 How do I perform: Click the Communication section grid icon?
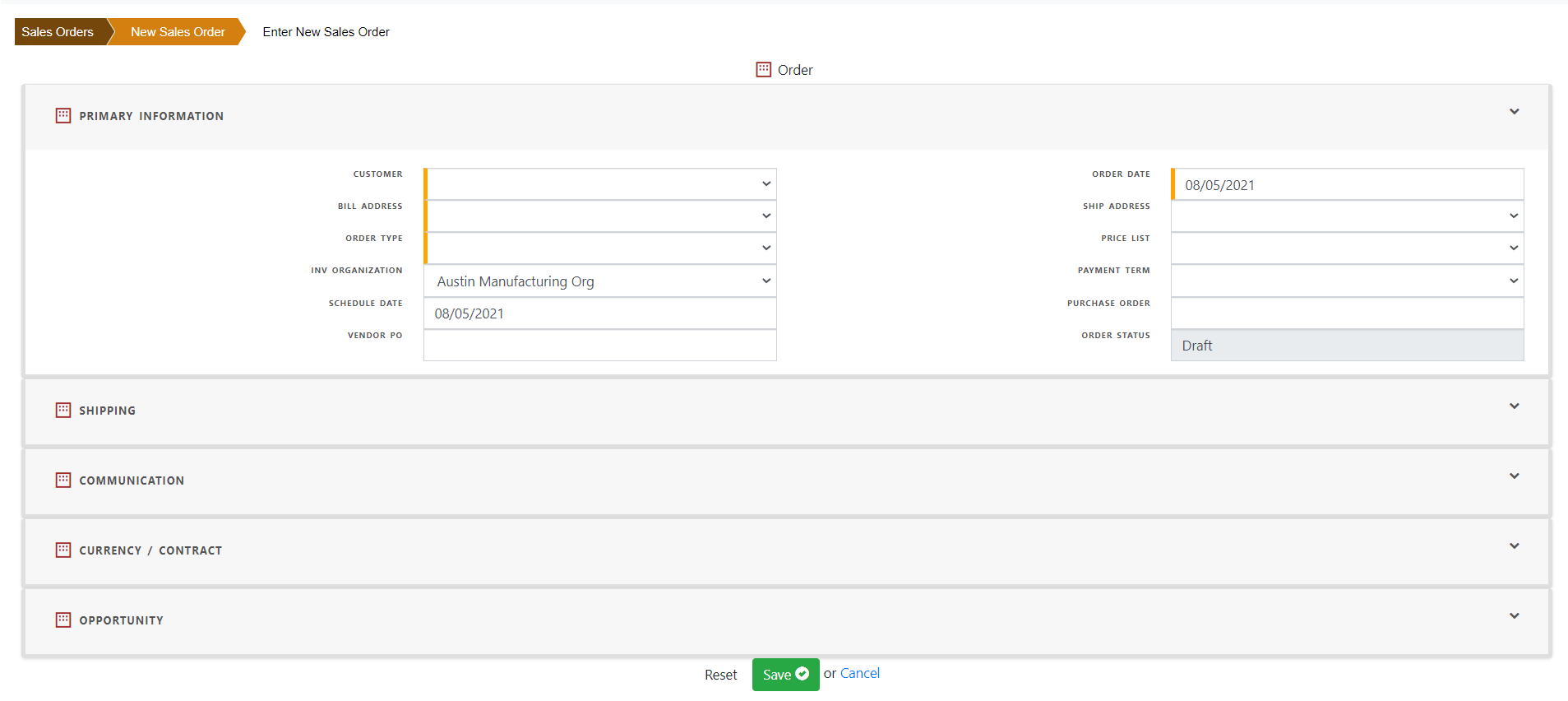coord(63,480)
